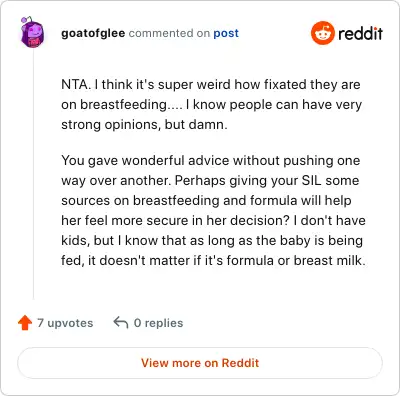Click the word "SIL" in the comment

coord(312,181)
